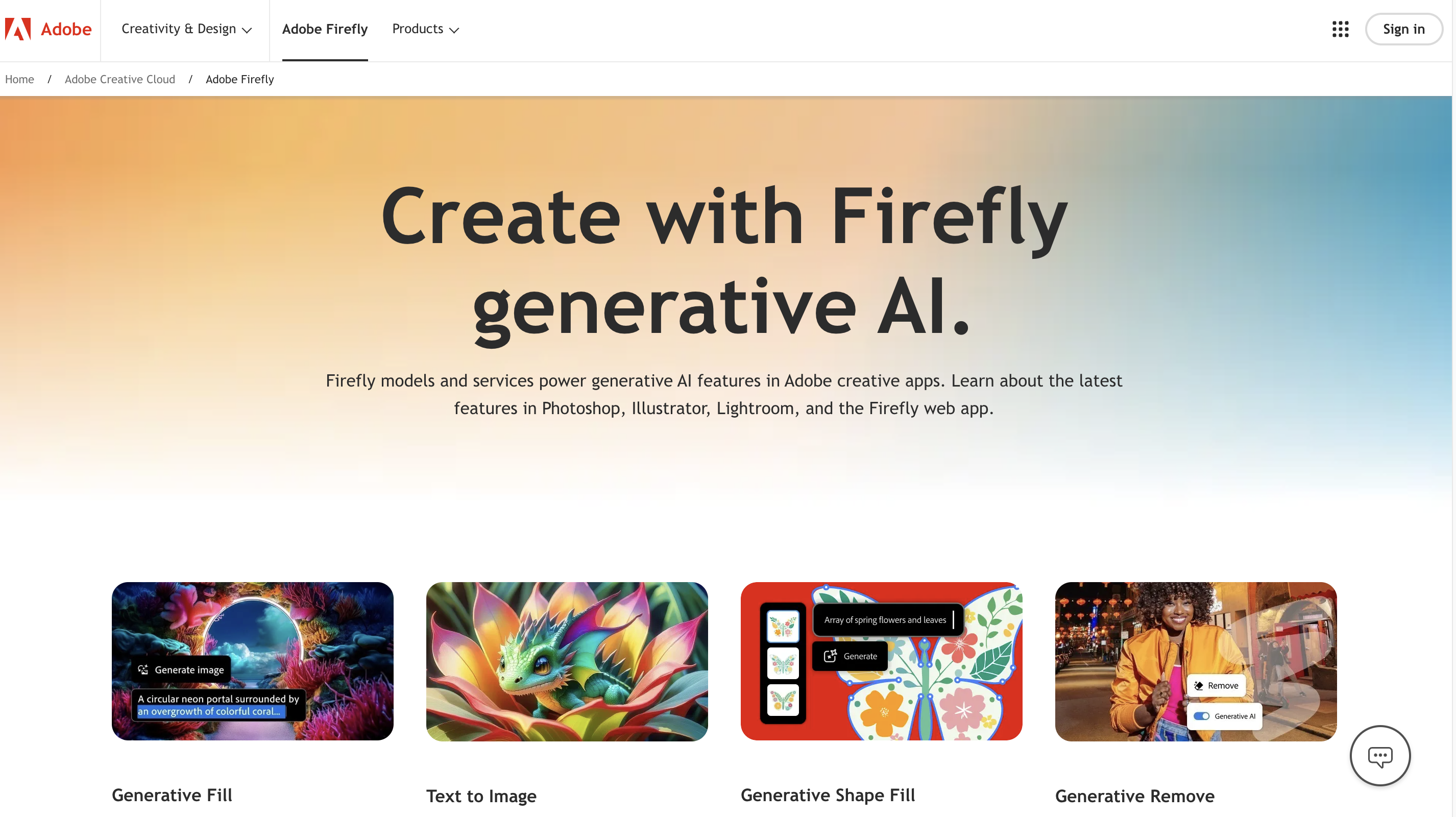The image size is (1456, 817).
Task: Click the Generative Fill heading link
Action: coord(172,795)
